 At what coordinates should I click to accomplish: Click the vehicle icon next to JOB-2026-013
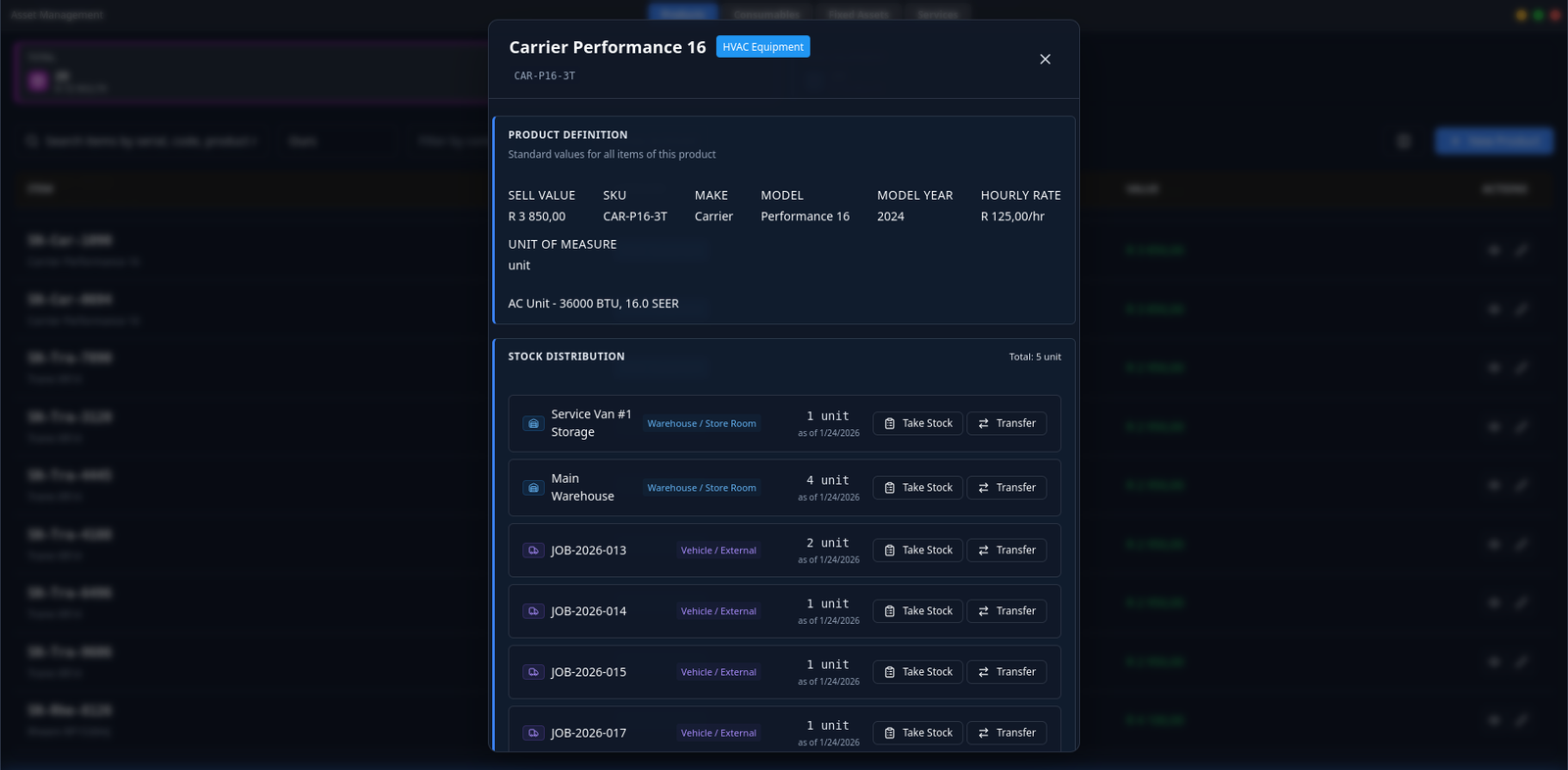533,551
